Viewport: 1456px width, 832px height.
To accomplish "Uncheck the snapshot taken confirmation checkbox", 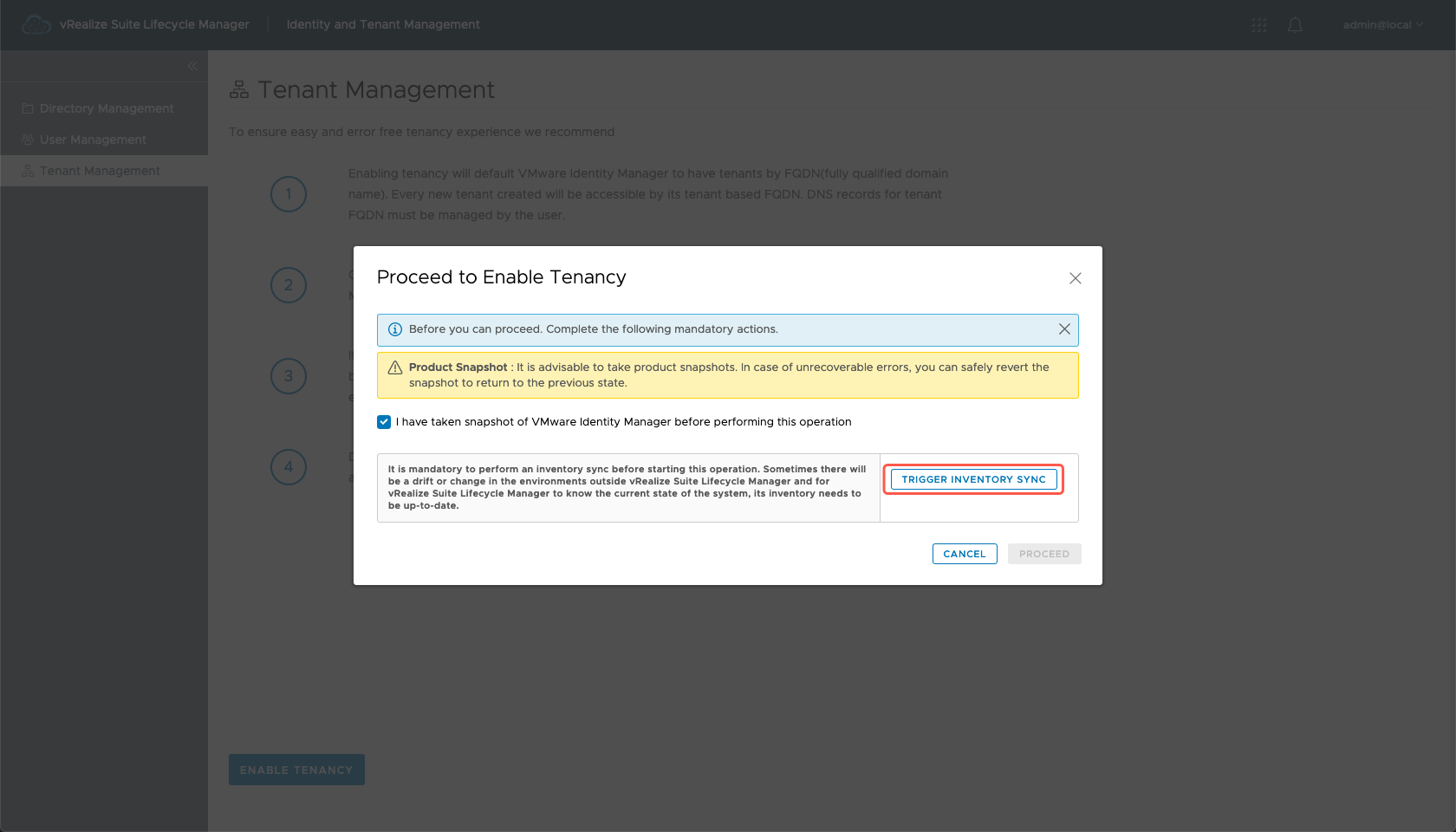I will pos(384,422).
